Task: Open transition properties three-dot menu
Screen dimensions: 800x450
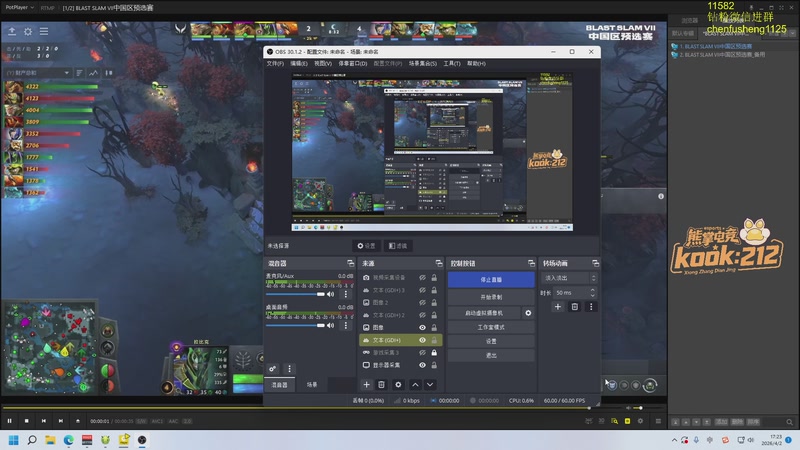Action: point(591,307)
